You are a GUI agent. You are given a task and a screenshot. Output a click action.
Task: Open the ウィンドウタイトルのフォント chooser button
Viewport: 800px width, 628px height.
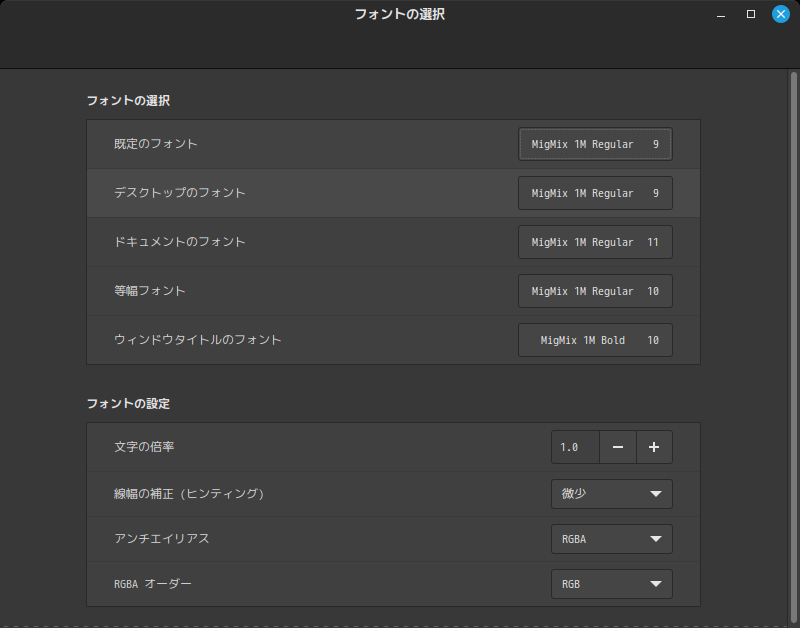595,340
